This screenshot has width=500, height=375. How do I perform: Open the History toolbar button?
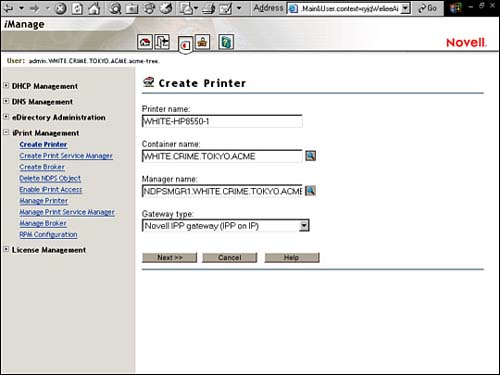[x=149, y=8]
